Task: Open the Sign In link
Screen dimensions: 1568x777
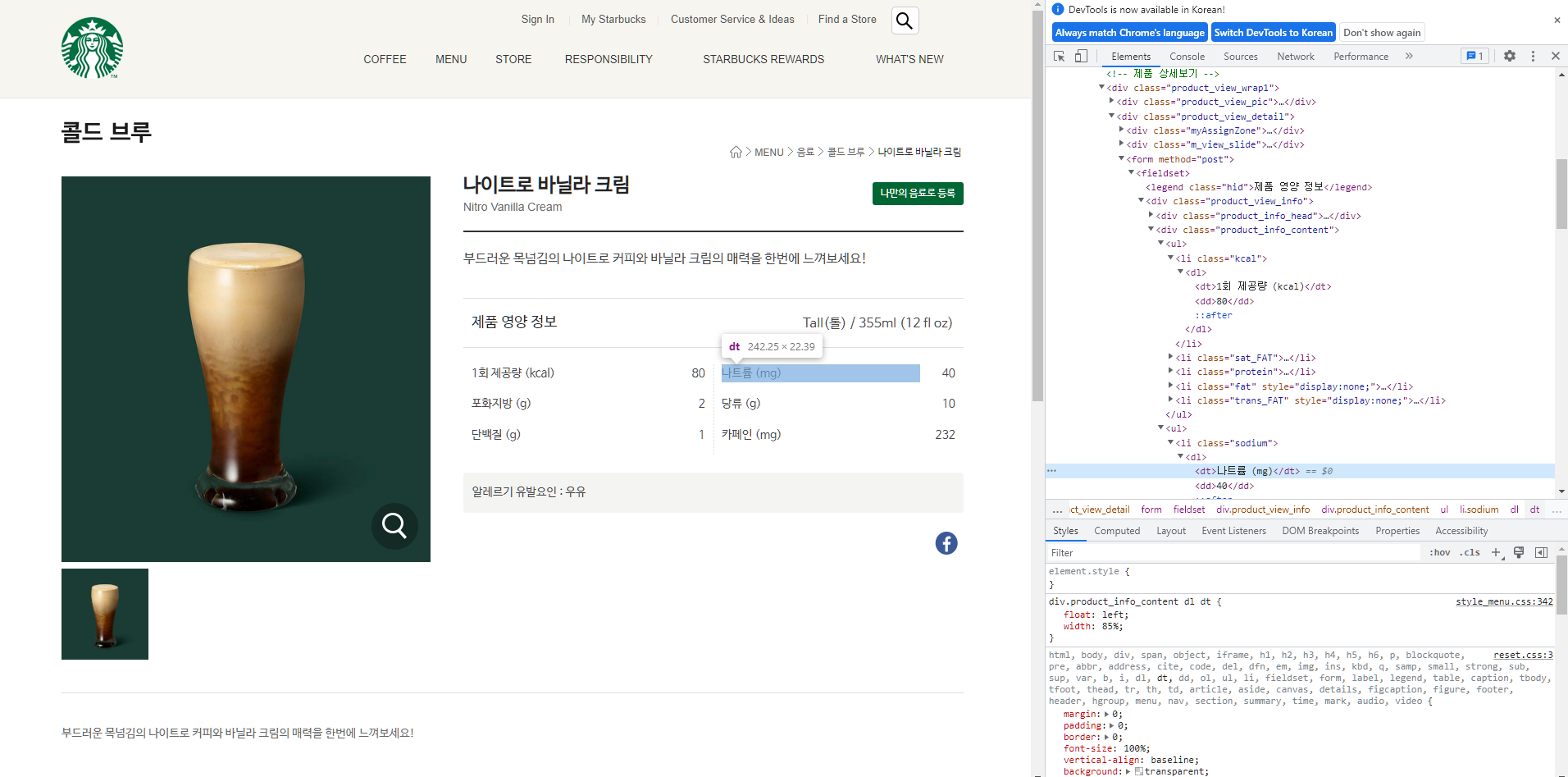Action: pos(537,19)
